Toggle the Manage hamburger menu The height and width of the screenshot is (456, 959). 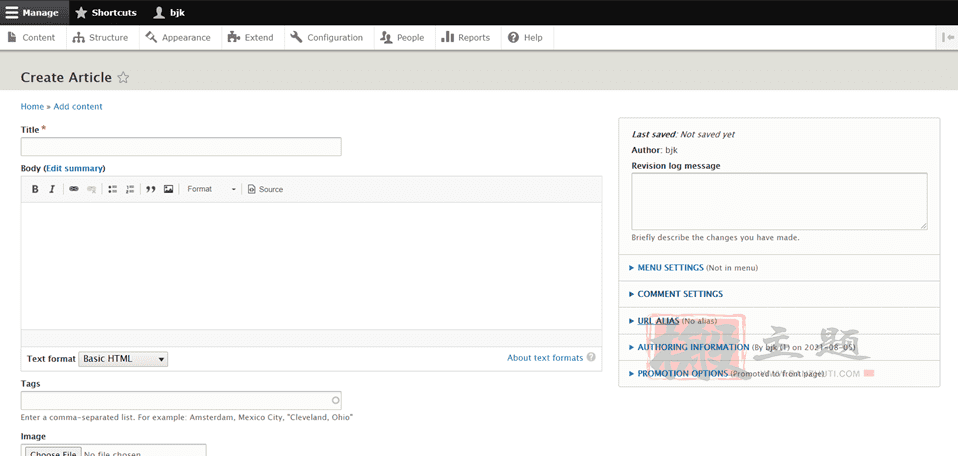click(32, 12)
